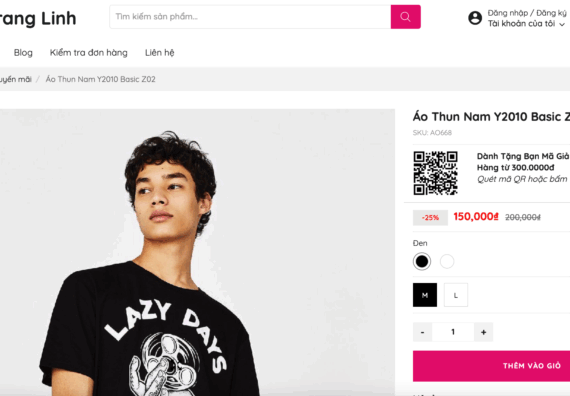This screenshot has width=570, height=396.
Task: Click the QR code image
Action: click(435, 173)
